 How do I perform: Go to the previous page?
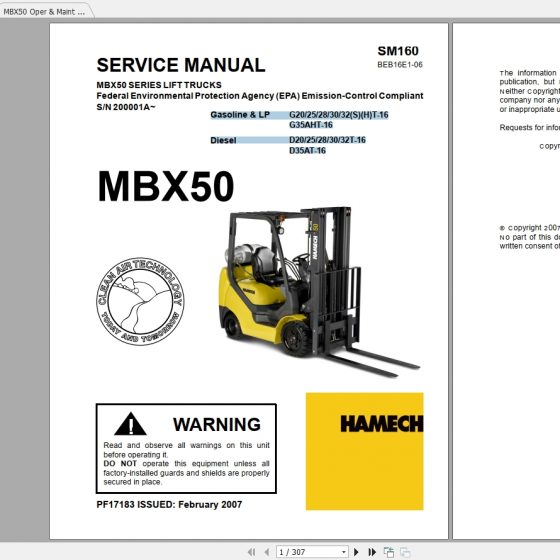pyautogui.click(x=267, y=552)
